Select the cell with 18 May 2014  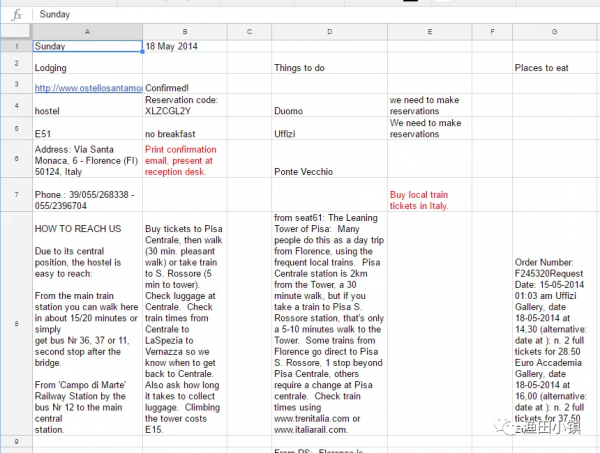click(183, 47)
